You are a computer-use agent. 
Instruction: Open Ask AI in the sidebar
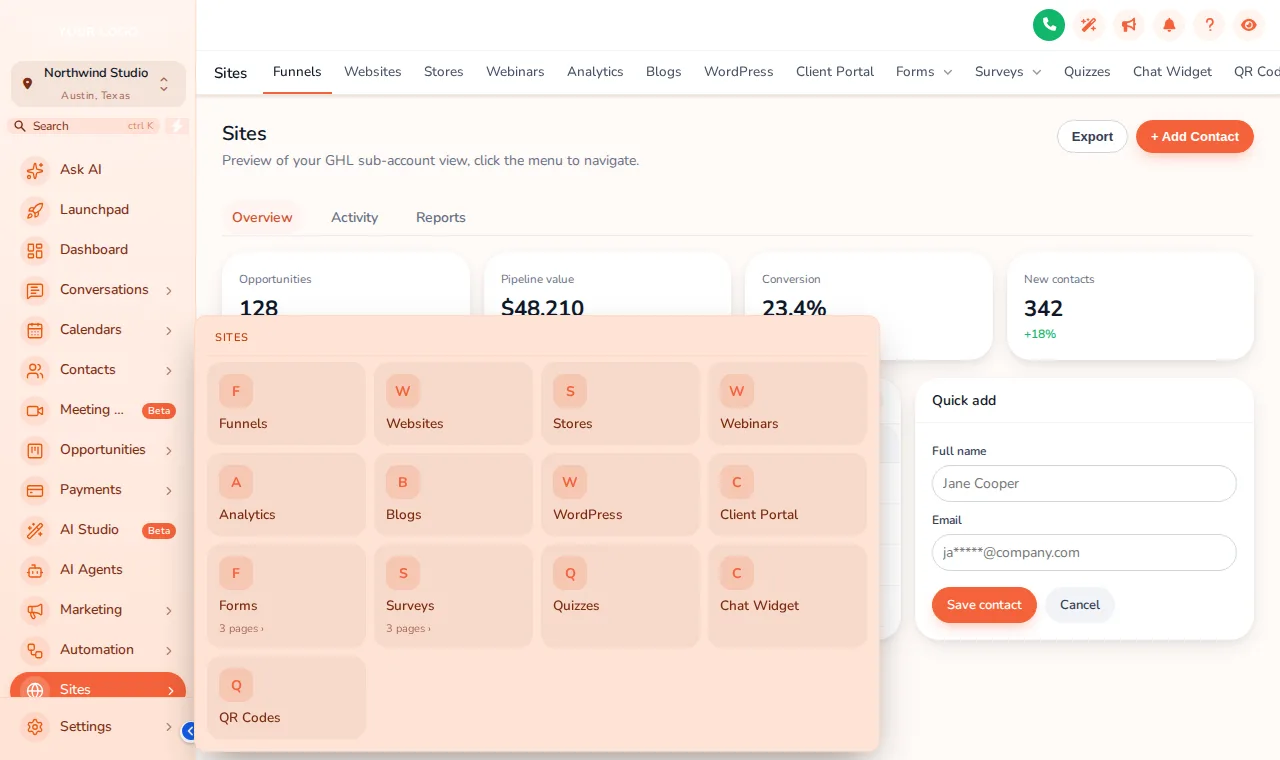coord(98,170)
